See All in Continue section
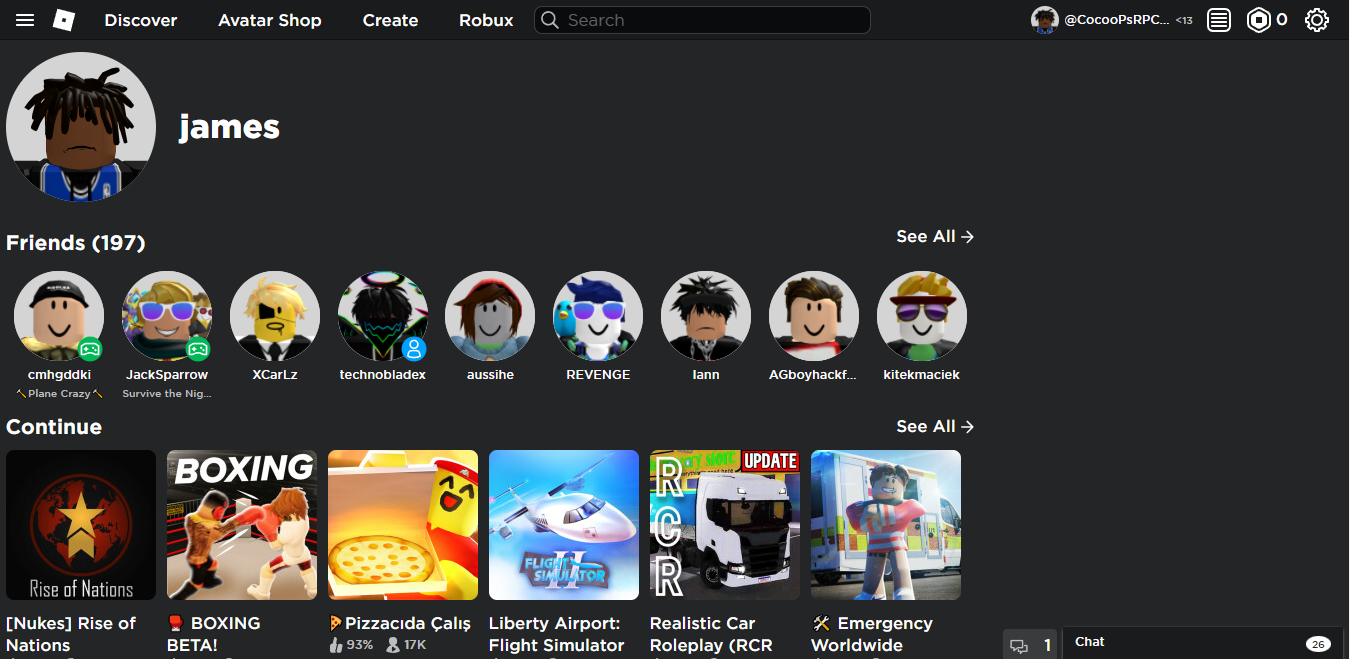Viewport: 1350px width, 659px height. click(x=935, y=427)
